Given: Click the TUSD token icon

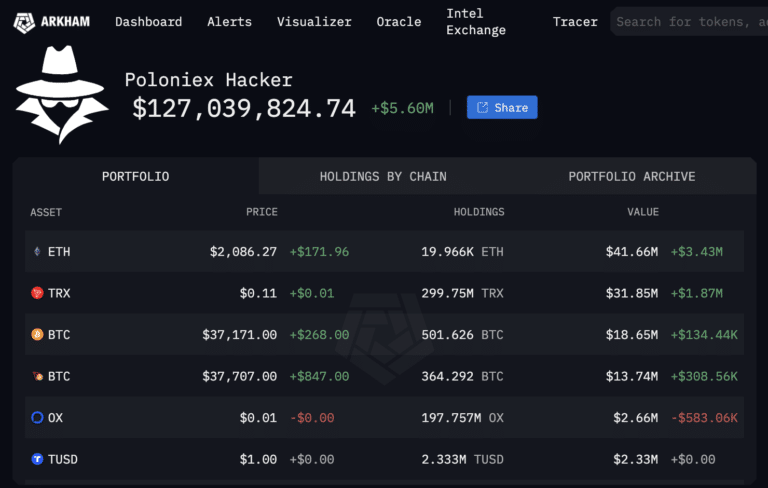Looking at the screenshot, I should pyautogui.click(x=37, y=459).
